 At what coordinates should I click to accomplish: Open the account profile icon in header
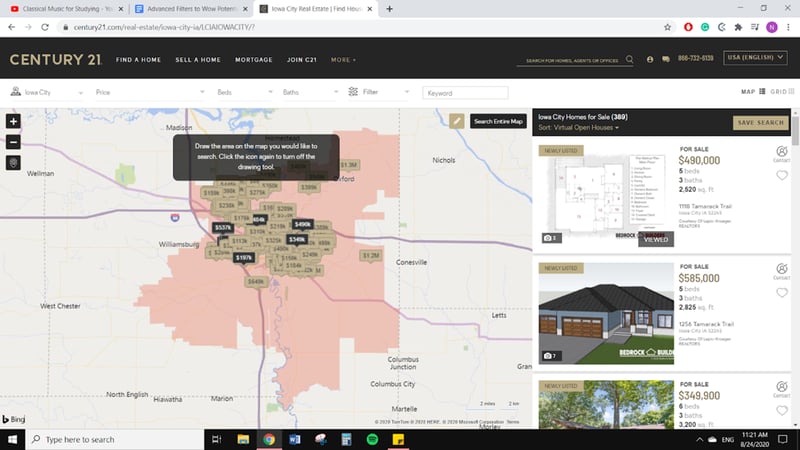pyautogui.click(x=649, y=59)
